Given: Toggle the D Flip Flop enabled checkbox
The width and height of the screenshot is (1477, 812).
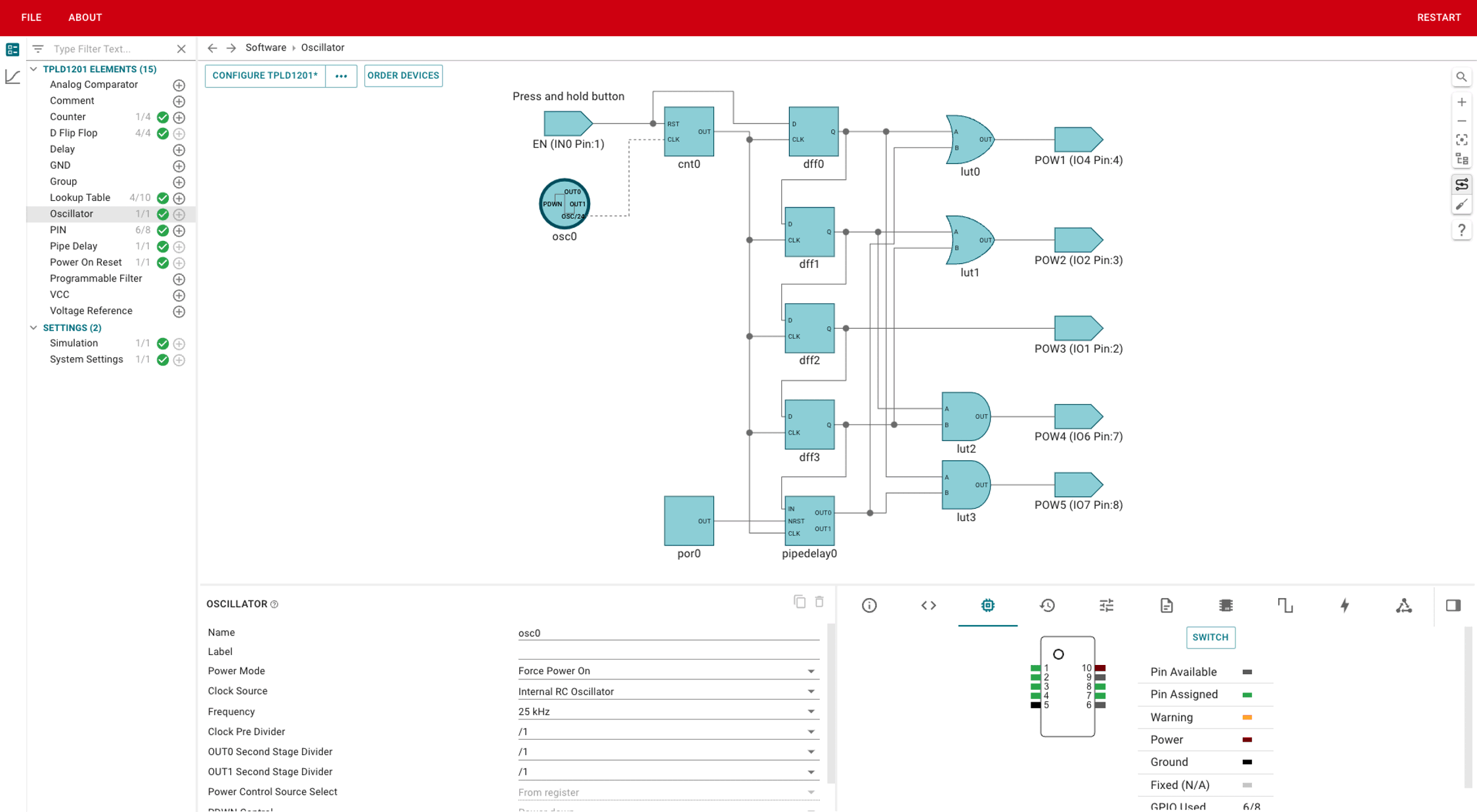Looking at the screenshot, I should click(x=162, y=132).
